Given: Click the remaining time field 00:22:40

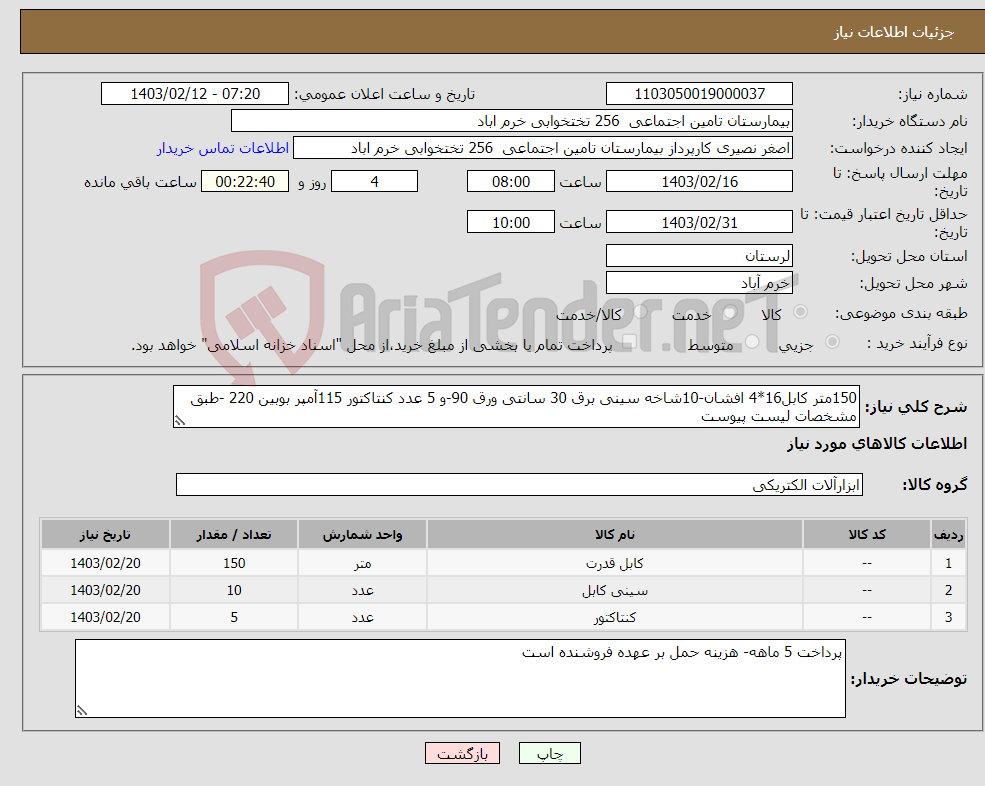Looking at the screenshot, I should pyautogui.click(x=245, y=182).
